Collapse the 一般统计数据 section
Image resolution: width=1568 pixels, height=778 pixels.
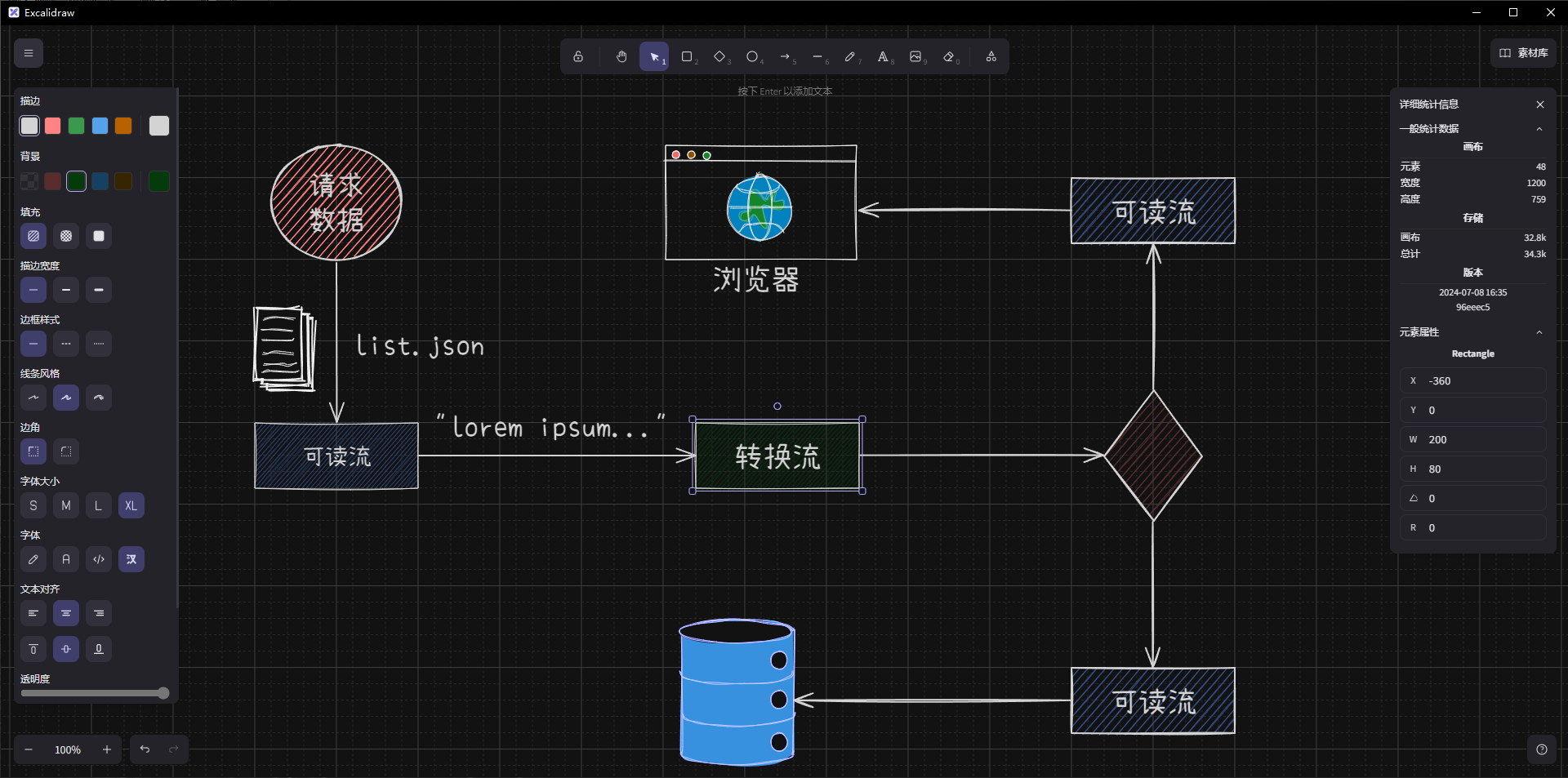(1539, 129)
